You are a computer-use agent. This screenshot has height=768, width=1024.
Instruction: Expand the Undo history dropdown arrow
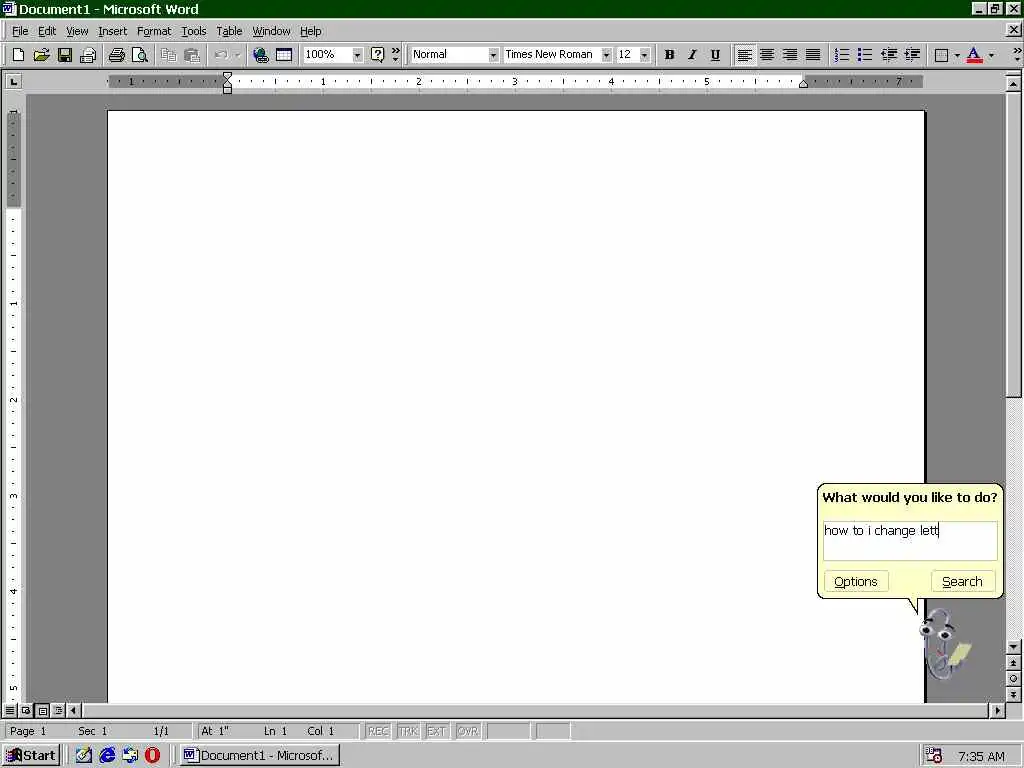click(238, 55)
